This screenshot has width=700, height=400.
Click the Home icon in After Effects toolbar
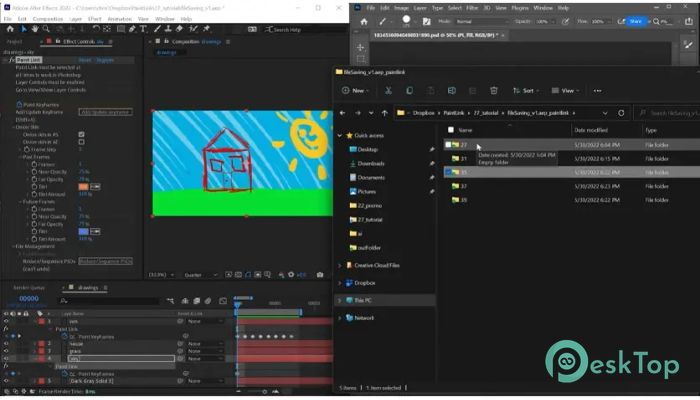point(10,29)
